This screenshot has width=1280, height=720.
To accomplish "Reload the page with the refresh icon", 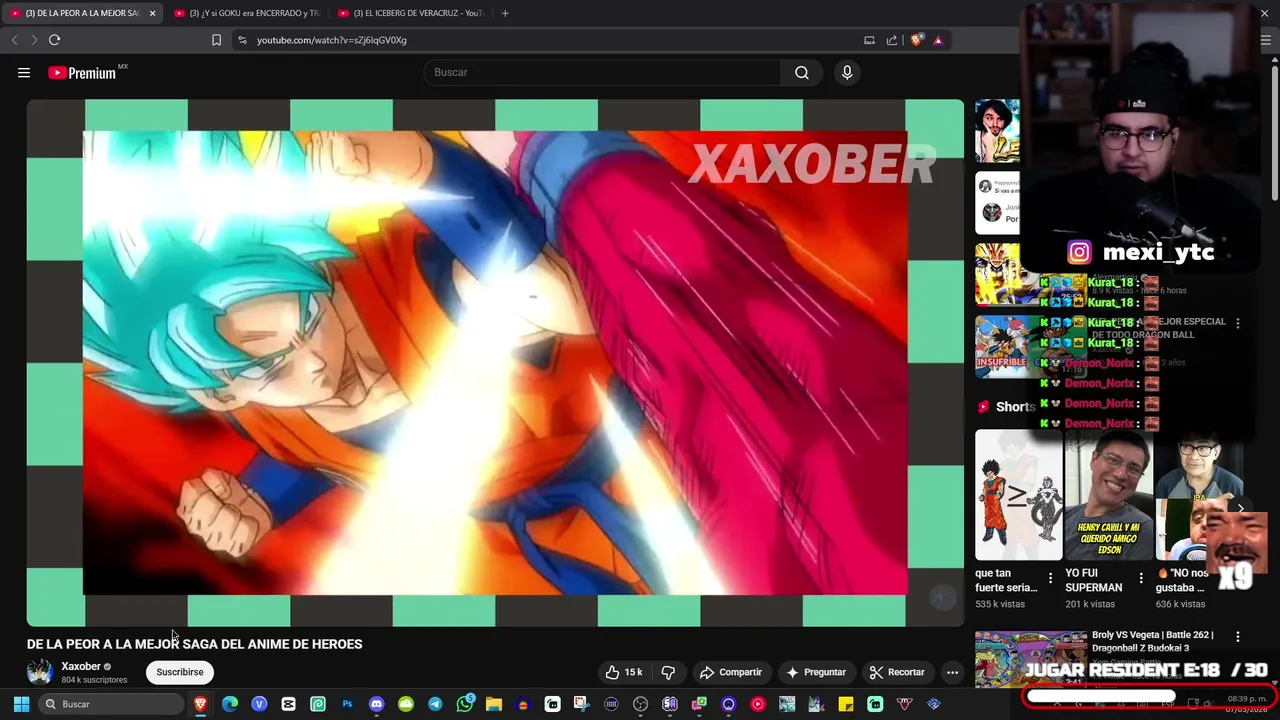I will pyautogui.click(x=55, y=40).
